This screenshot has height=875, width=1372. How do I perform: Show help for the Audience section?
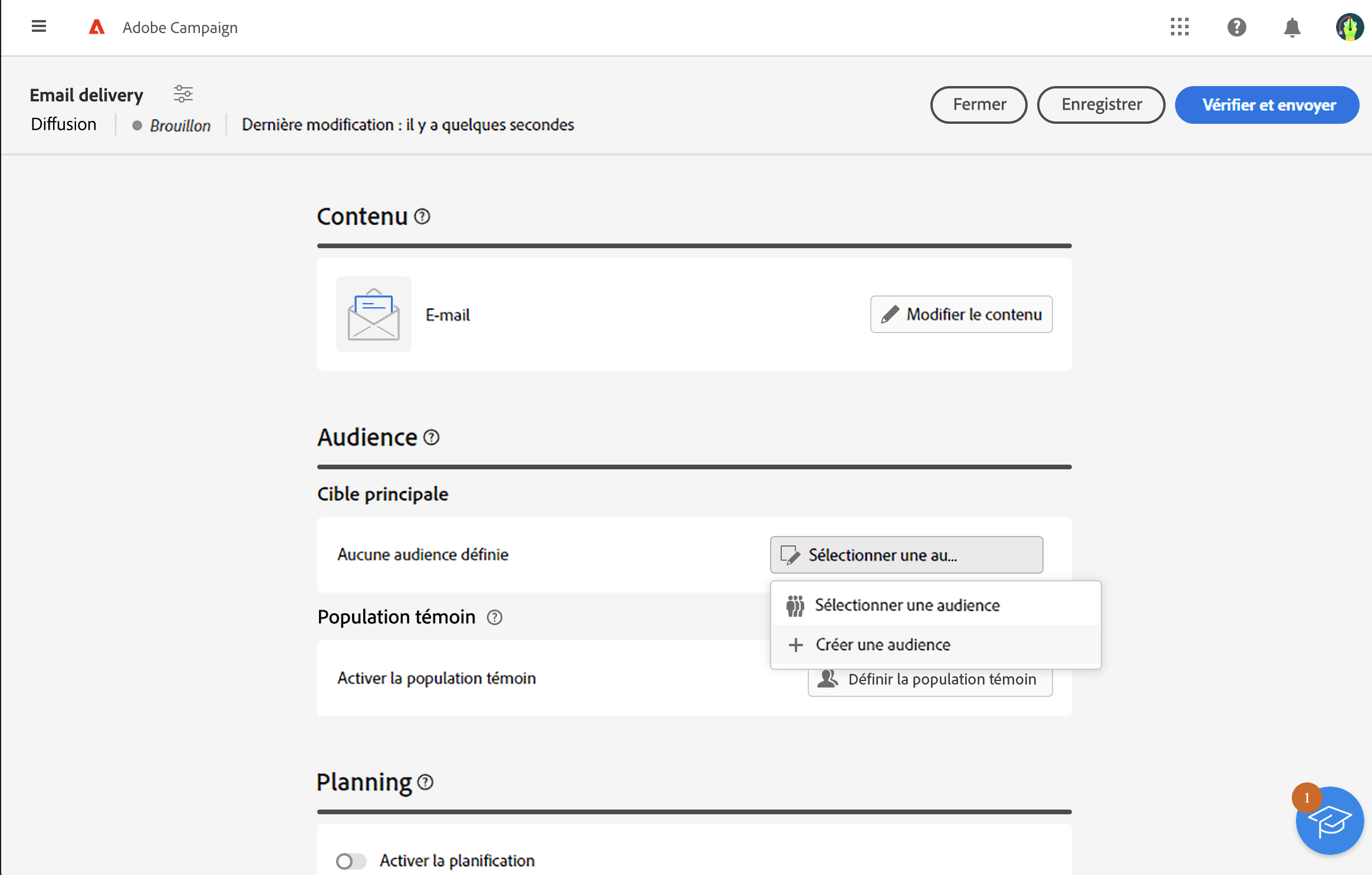(x=432, y=437)
